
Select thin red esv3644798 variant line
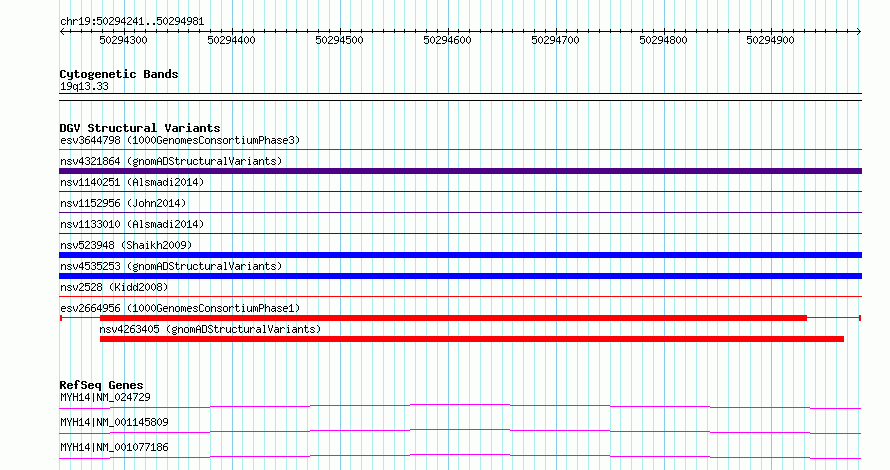460,150
